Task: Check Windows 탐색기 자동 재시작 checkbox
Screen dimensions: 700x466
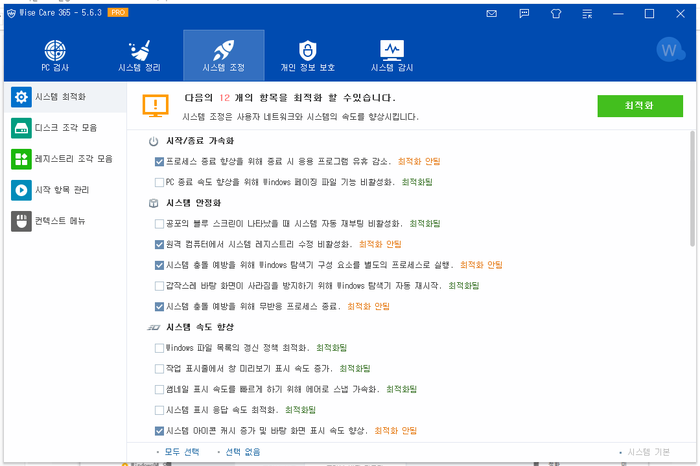Action: (x=159, y=286)
